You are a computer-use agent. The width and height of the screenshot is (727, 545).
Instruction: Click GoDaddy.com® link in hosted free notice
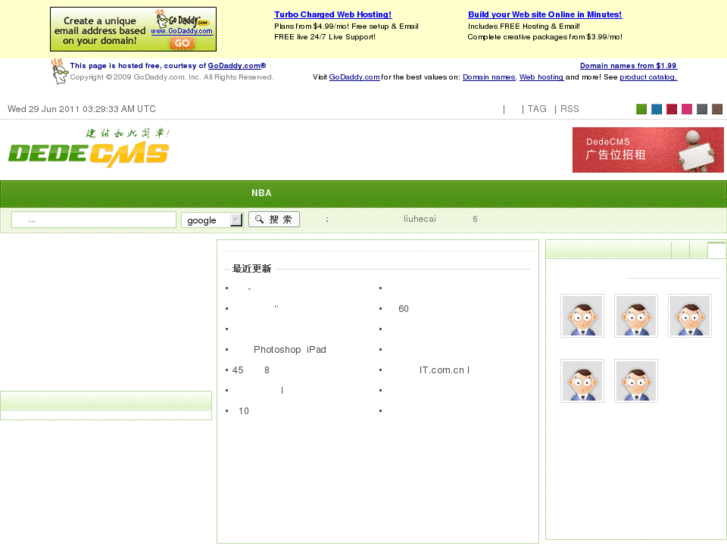click(237, 66)
